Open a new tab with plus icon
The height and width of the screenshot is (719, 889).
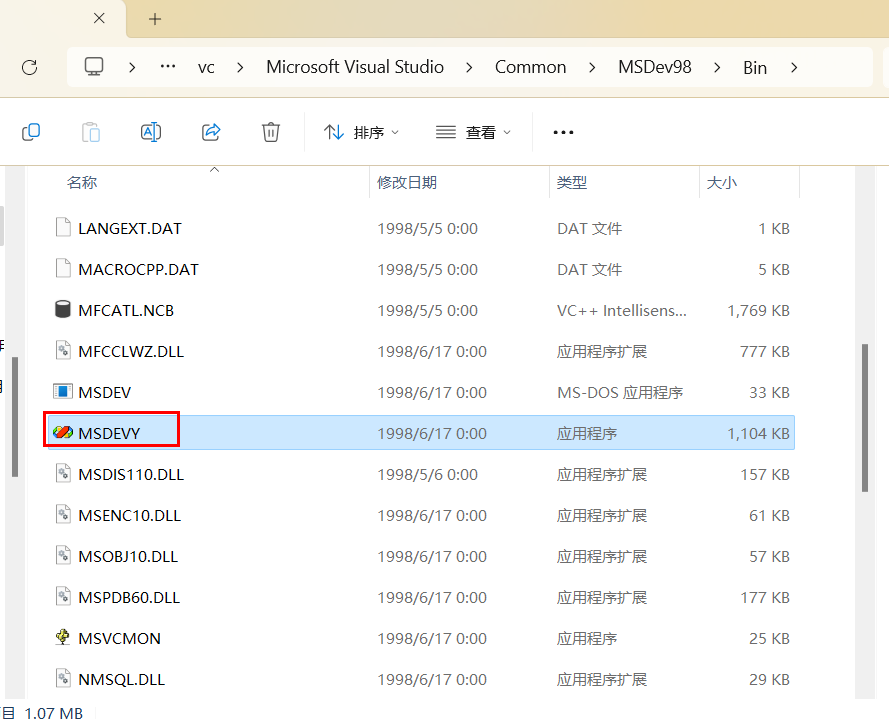(x=155, y=19)
